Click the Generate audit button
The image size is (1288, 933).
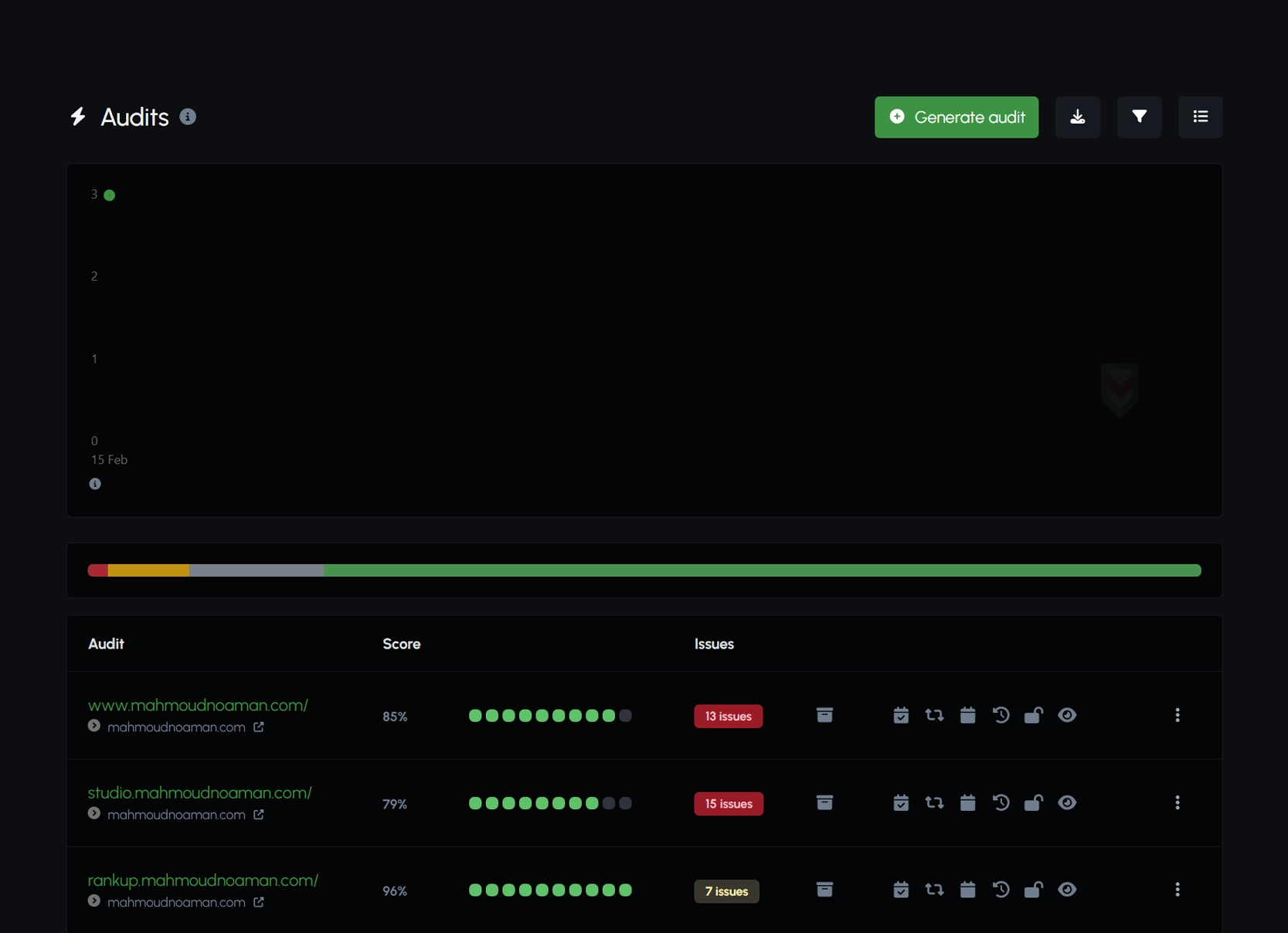956,117
